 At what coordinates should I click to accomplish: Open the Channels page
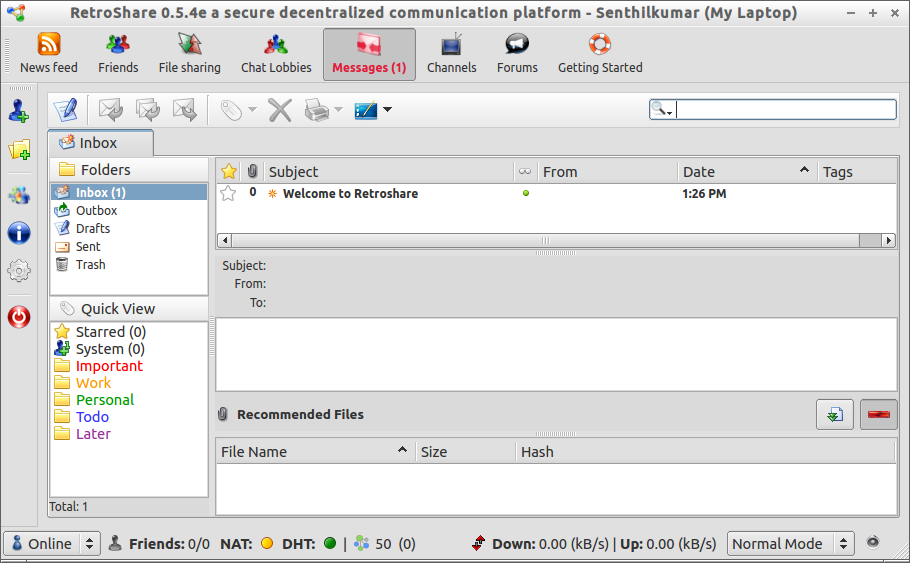click(452, 55)
